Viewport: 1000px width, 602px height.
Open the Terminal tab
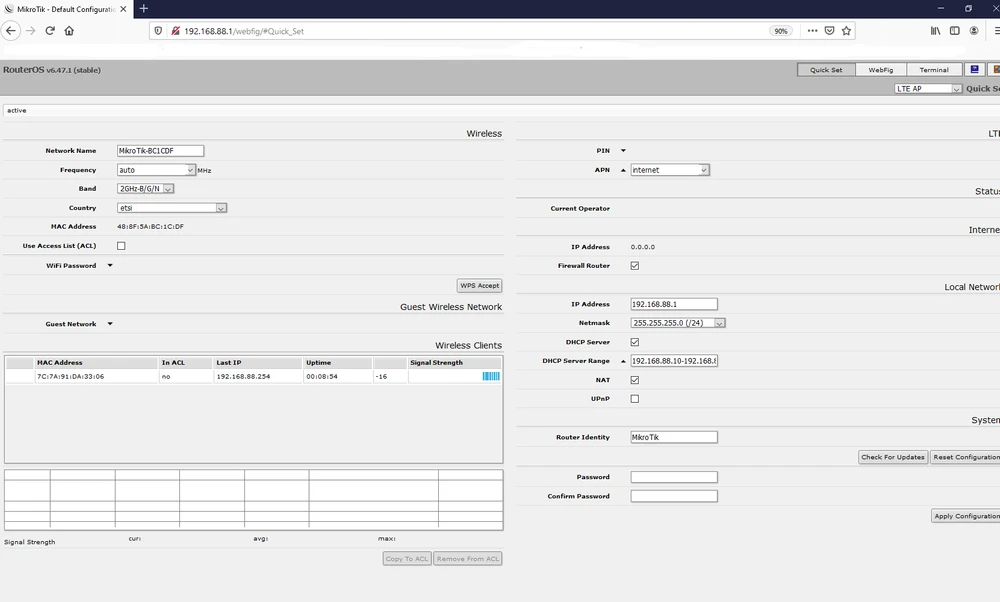[x=933, y=69]
